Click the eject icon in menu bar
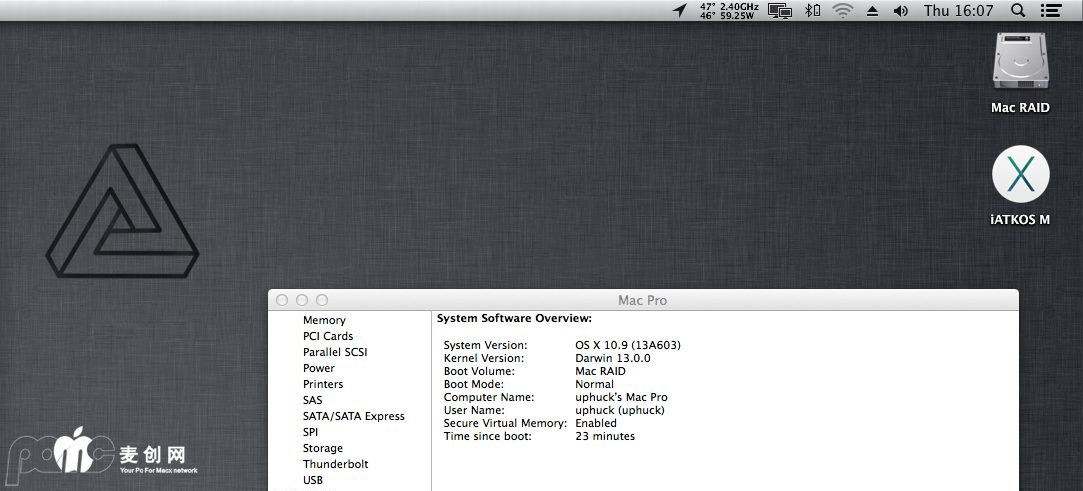Screen dimensions: 1083x491 pos(871,11)
